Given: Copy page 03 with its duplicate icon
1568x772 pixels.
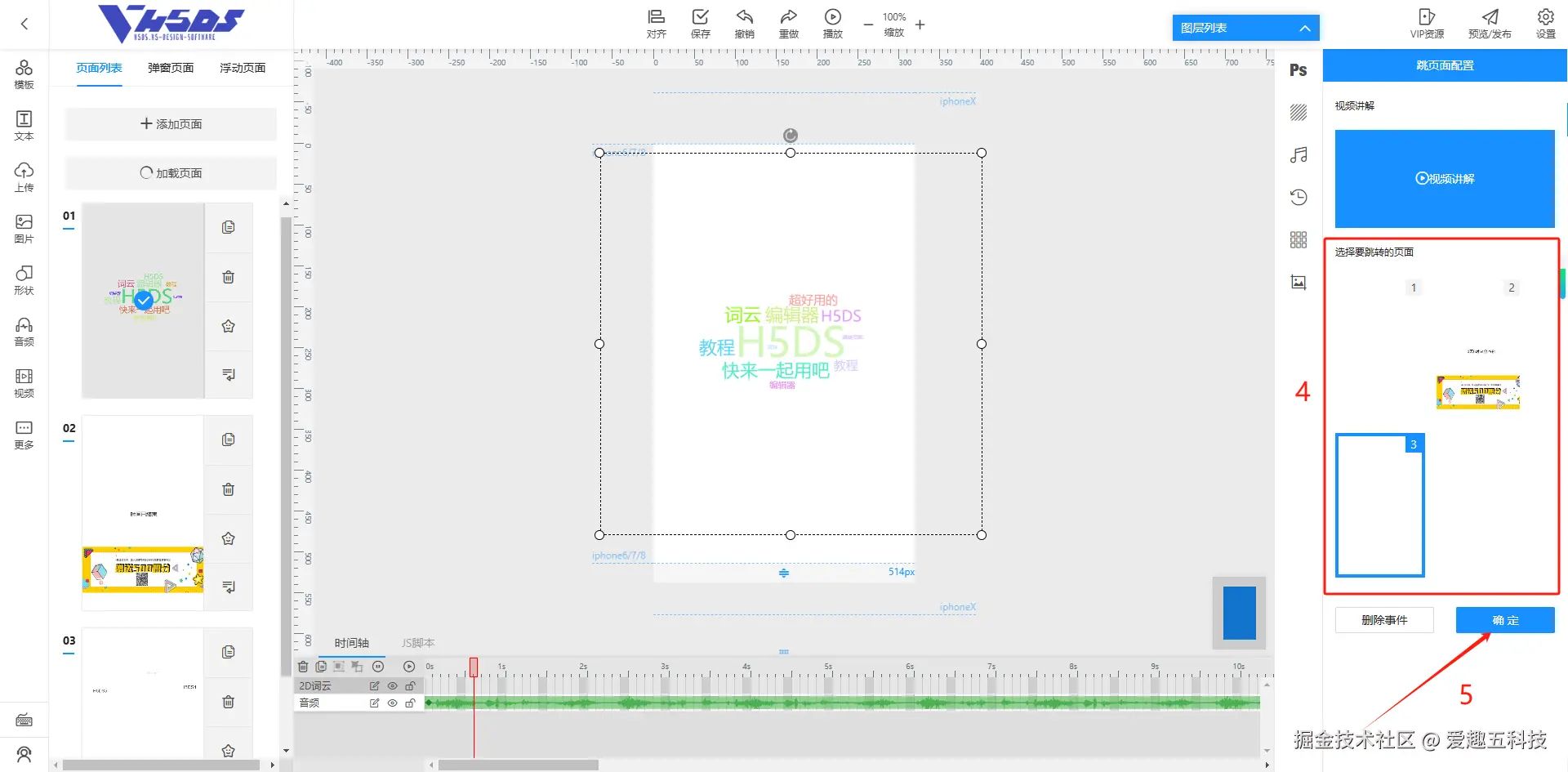Looking at the screenshot, I should point(229,652).
